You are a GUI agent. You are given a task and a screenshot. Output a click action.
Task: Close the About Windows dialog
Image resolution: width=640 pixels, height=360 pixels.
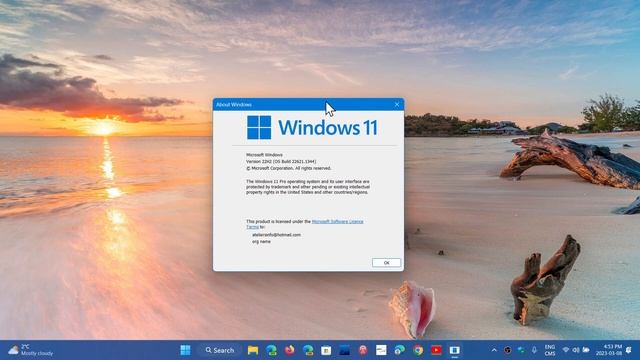click(x=397, y=104)
